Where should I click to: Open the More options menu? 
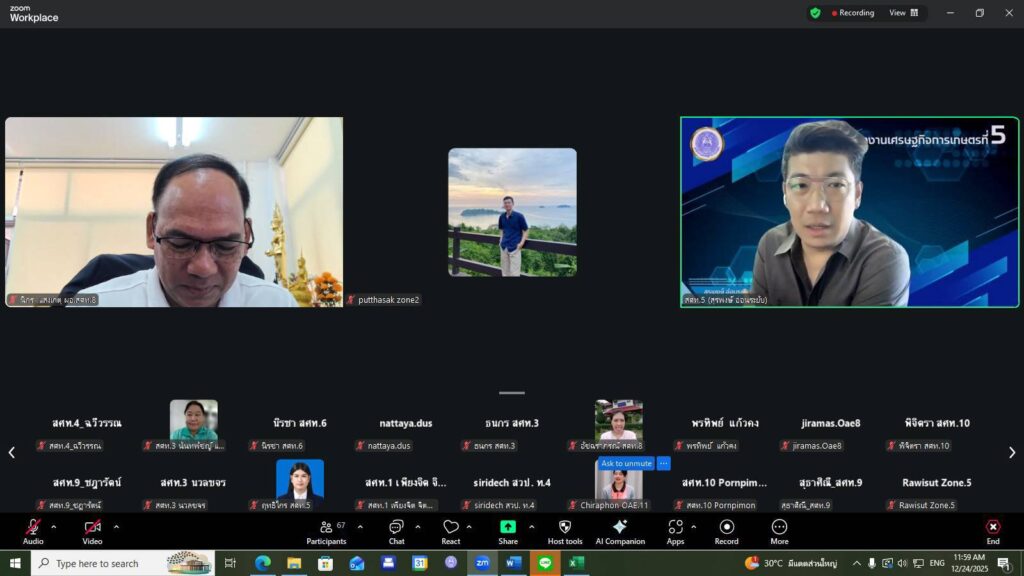(779, 530)
